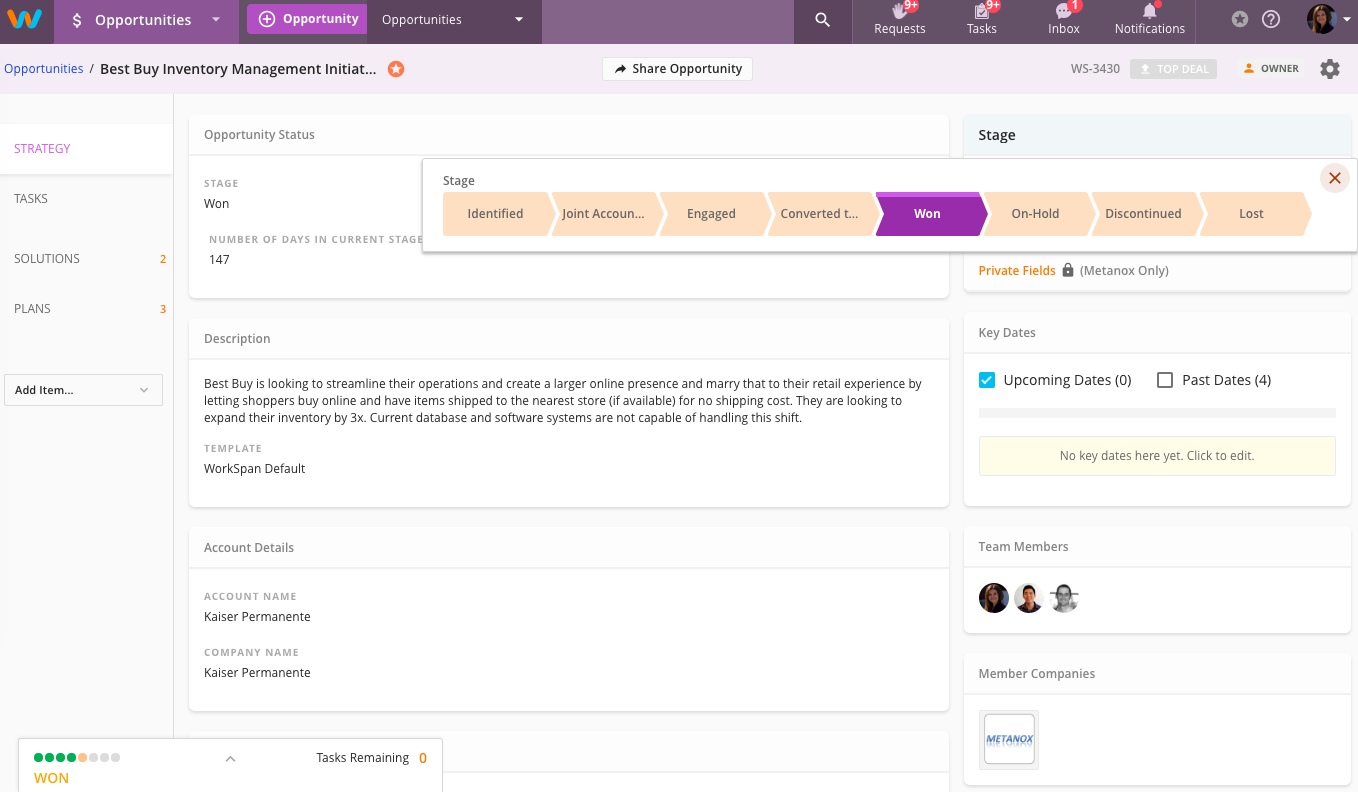Open the Inbox with unread message
The height and width of the screenshot is (792, 1358).
point(1063,21)
